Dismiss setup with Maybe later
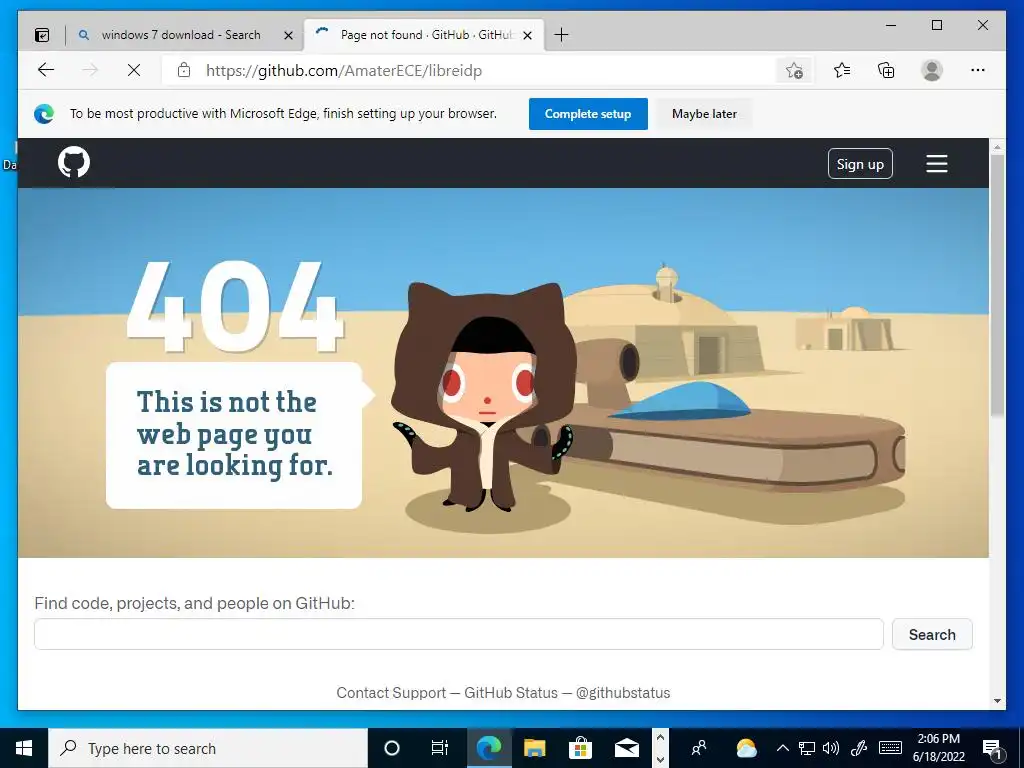 (704, 114)
